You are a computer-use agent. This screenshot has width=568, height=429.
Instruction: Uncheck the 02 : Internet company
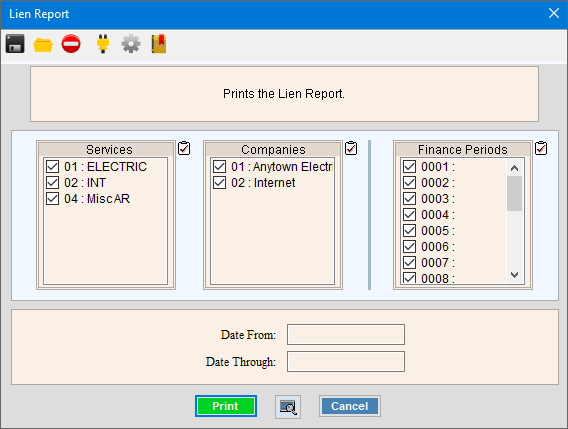[x=220, y=183]
